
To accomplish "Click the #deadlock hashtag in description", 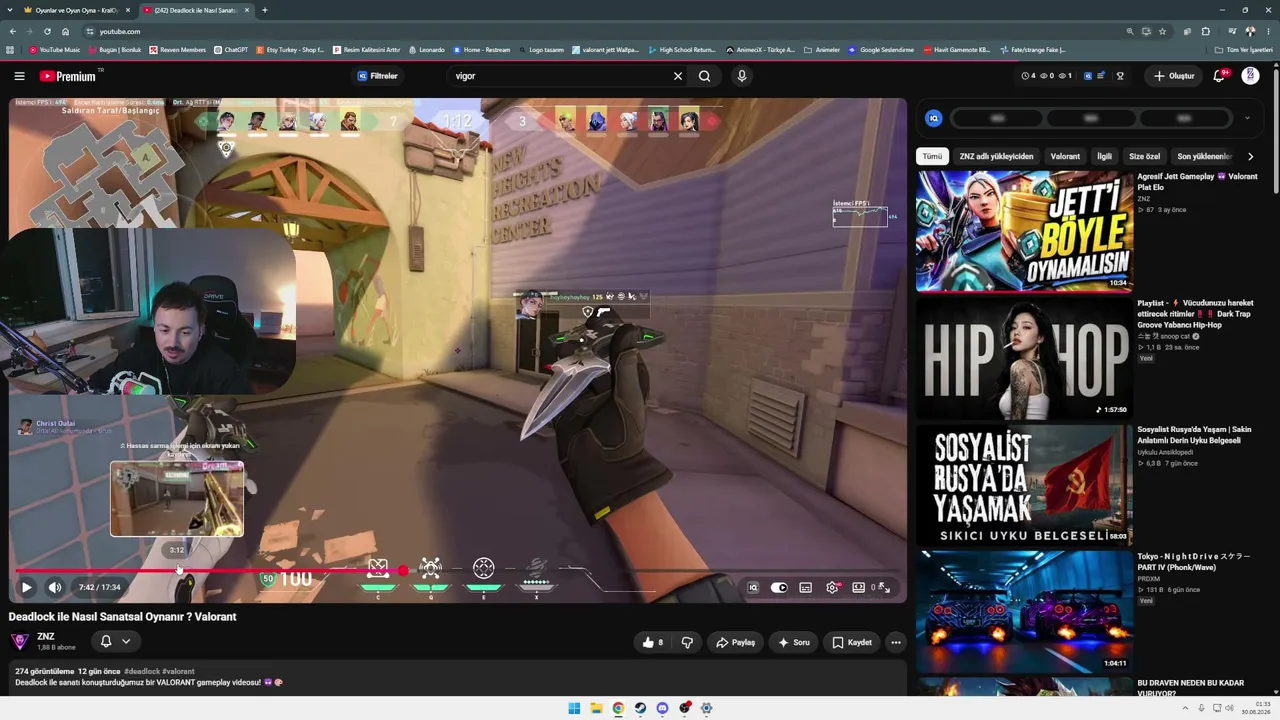I will pos(142,671).
